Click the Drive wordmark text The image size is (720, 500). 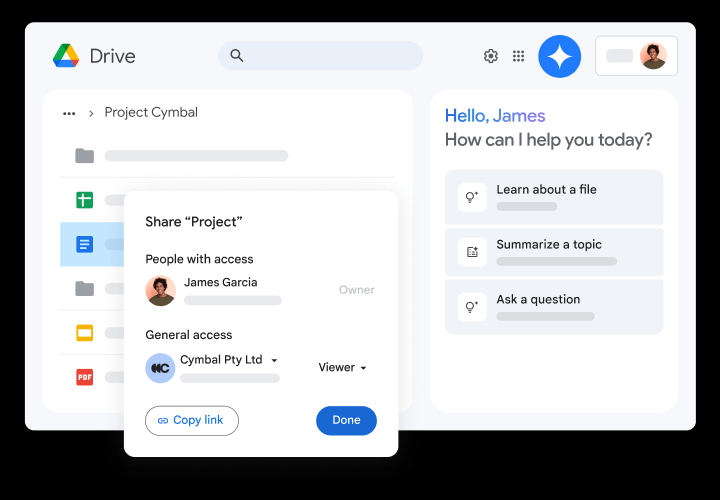[112, 56]
